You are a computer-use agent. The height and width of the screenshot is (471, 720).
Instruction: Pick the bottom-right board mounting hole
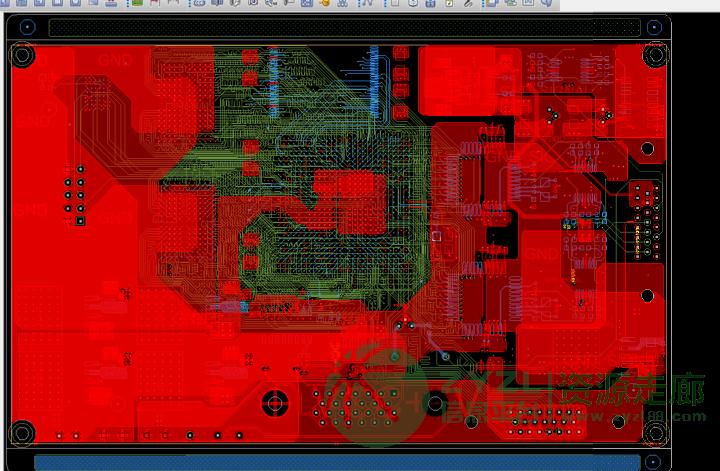click(655, 433)
